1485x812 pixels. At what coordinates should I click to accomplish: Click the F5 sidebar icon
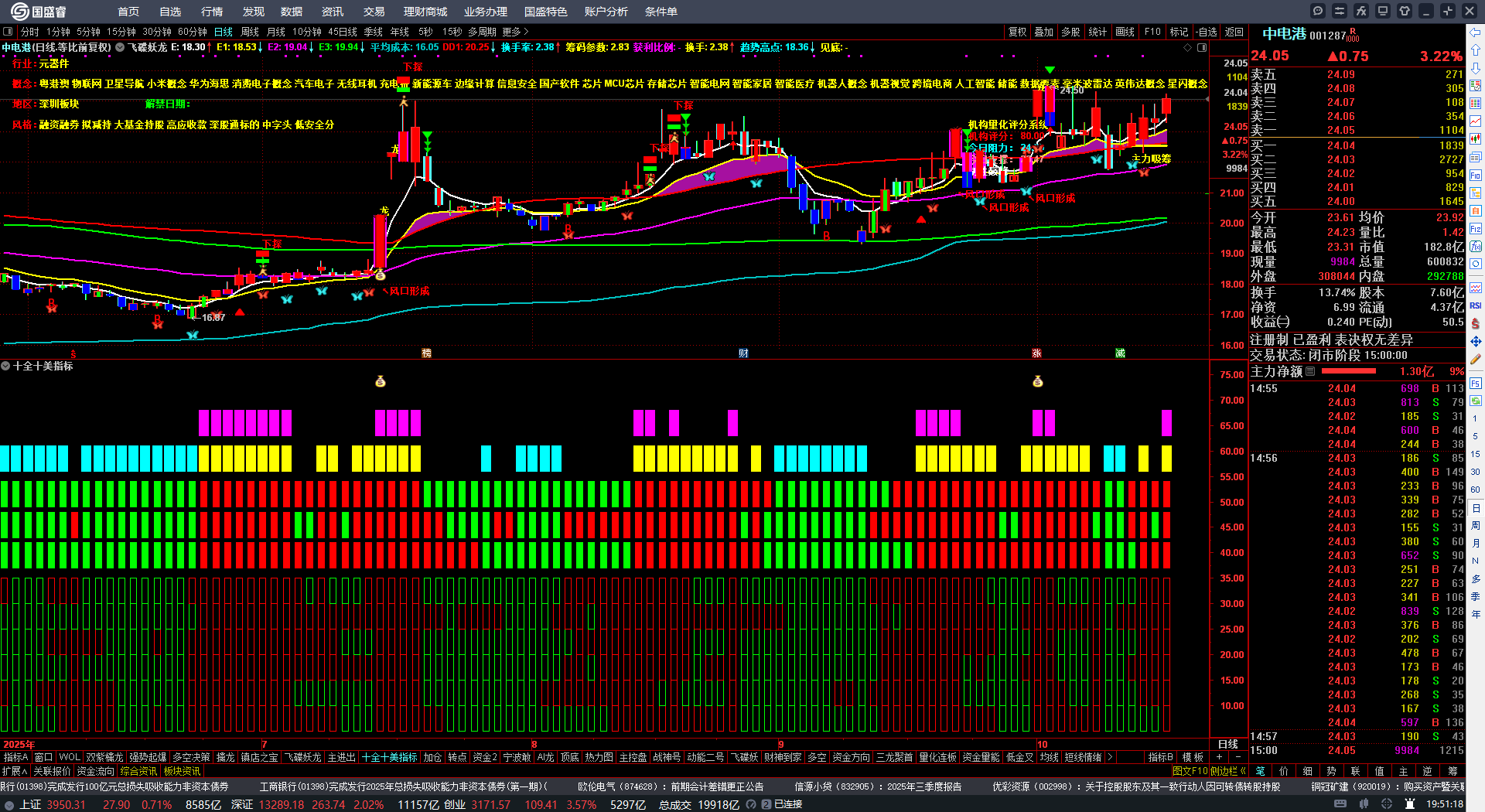tap(1476, 383)
